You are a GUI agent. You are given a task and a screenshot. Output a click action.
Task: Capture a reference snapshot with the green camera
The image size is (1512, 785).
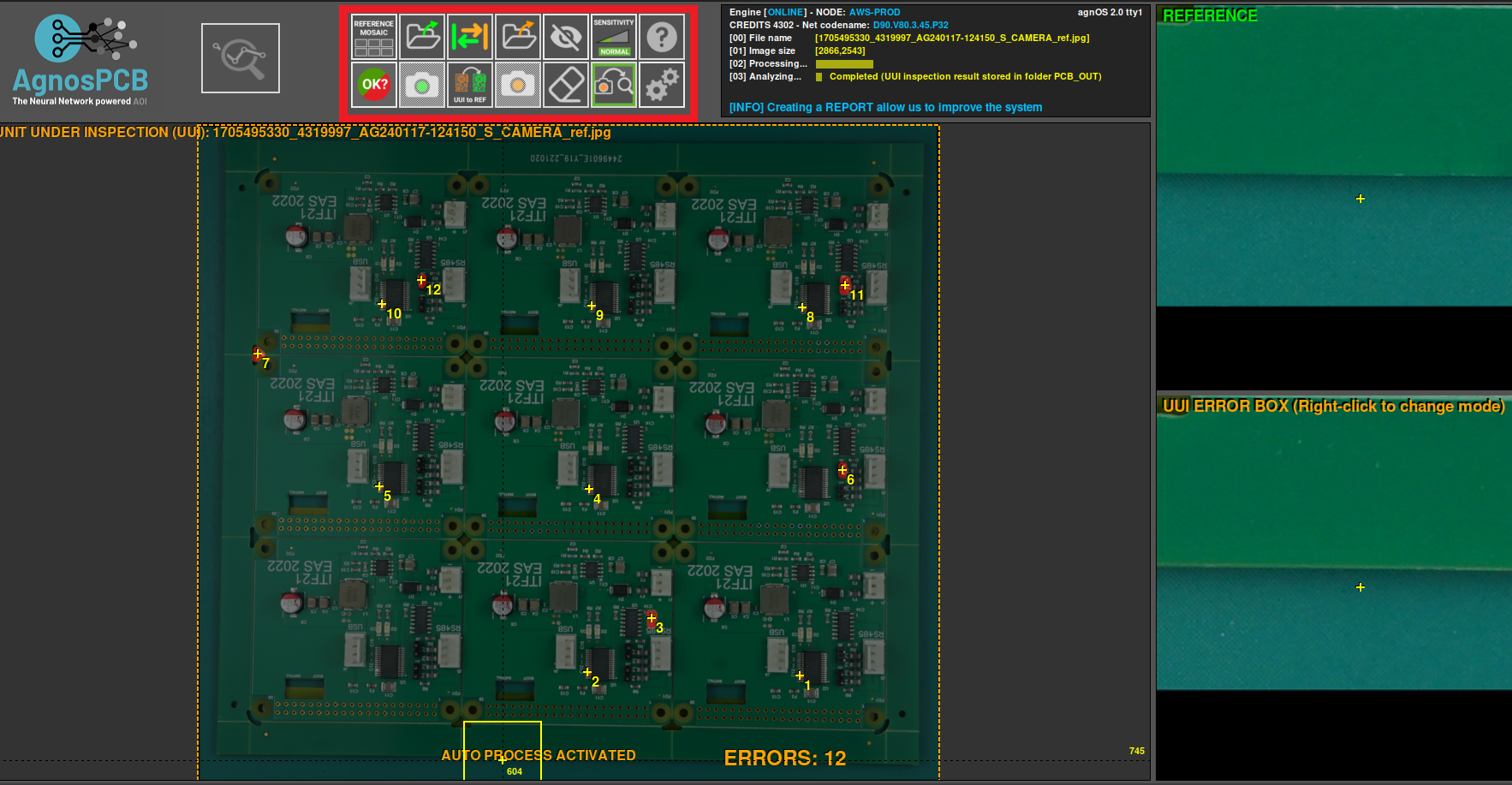(x=422, y=86)
